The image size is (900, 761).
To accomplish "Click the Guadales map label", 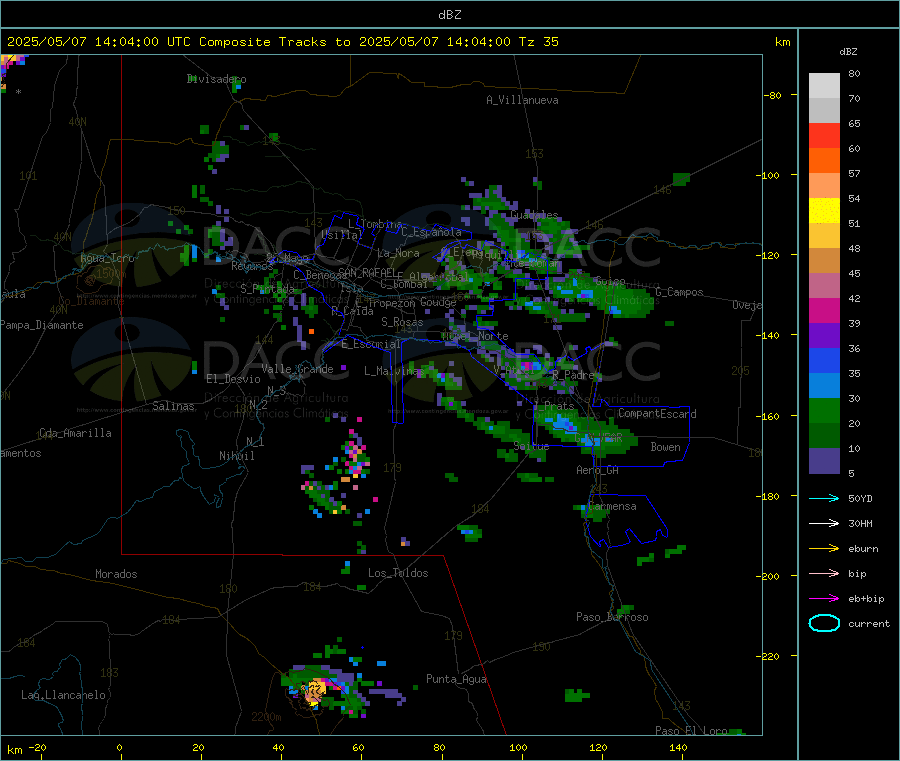I will click(534, 215).
